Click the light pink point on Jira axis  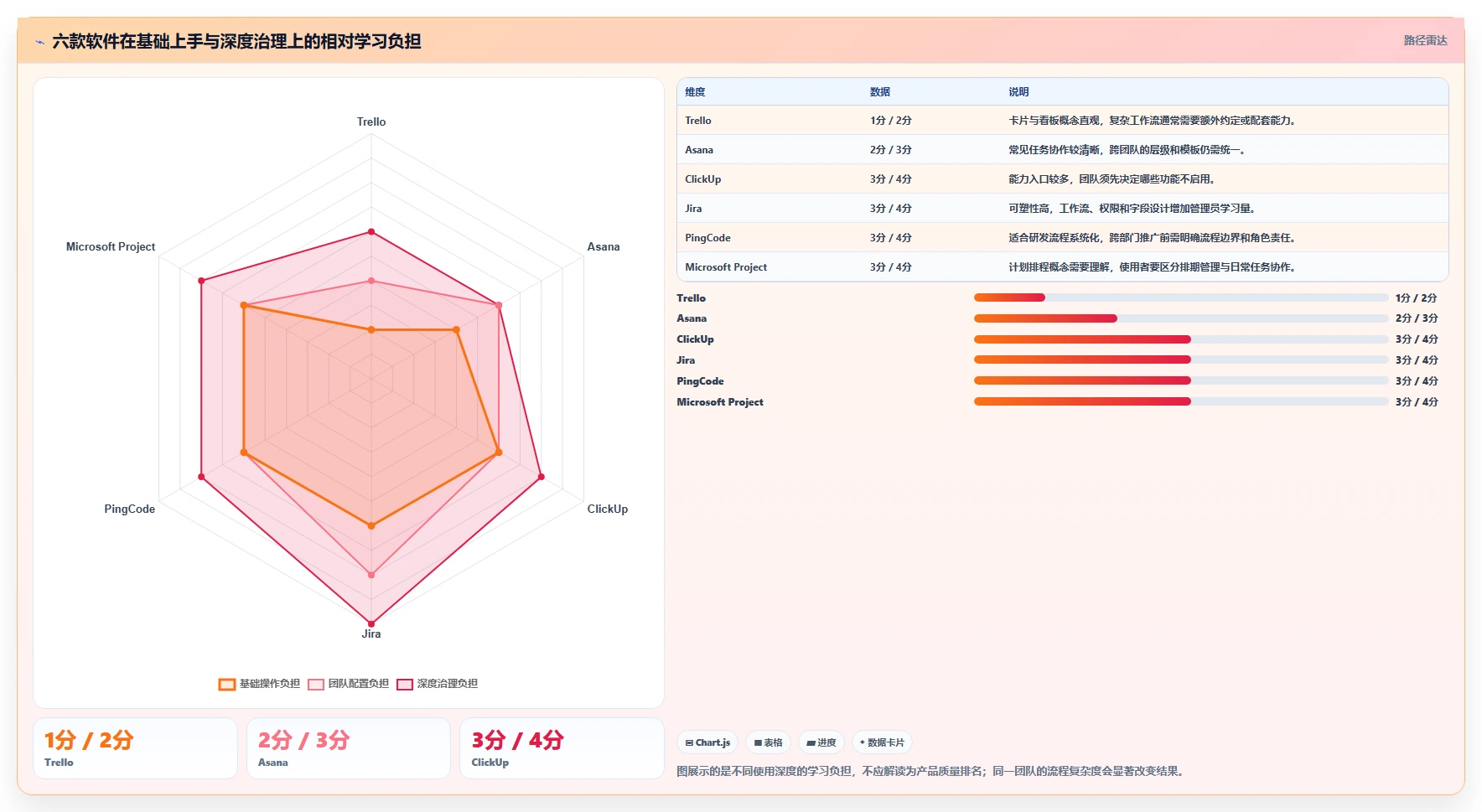tap(371, 575)
